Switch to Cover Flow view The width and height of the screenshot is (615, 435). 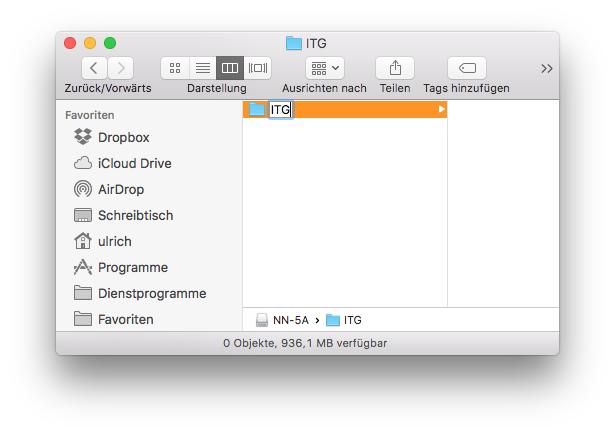(258, 68)
